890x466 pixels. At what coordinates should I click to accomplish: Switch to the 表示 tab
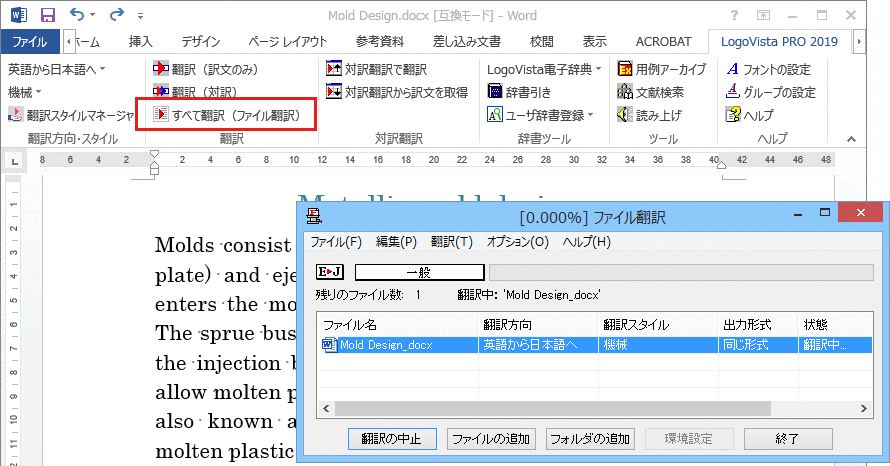(x=594, y=41)
